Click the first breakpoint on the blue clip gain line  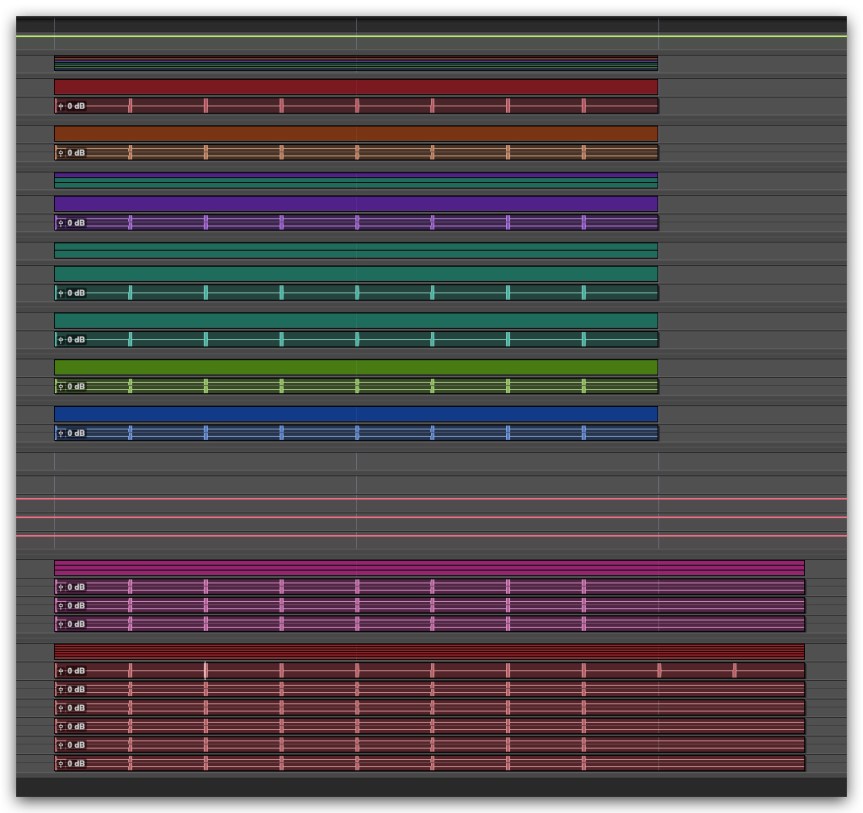click(130, 434)
